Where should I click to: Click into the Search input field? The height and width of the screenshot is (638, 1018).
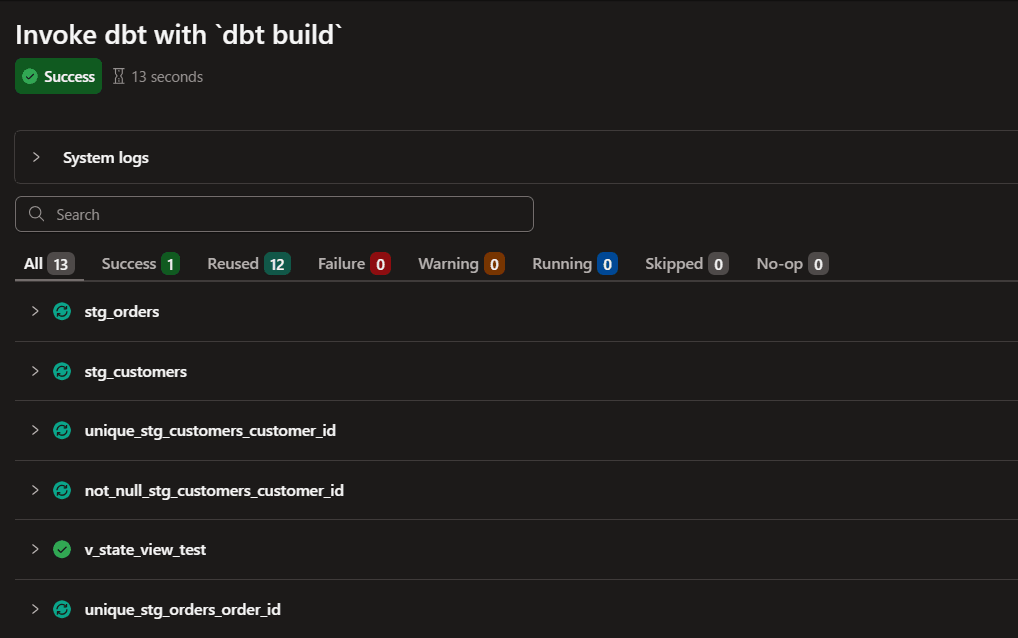(x=274, y=214)
